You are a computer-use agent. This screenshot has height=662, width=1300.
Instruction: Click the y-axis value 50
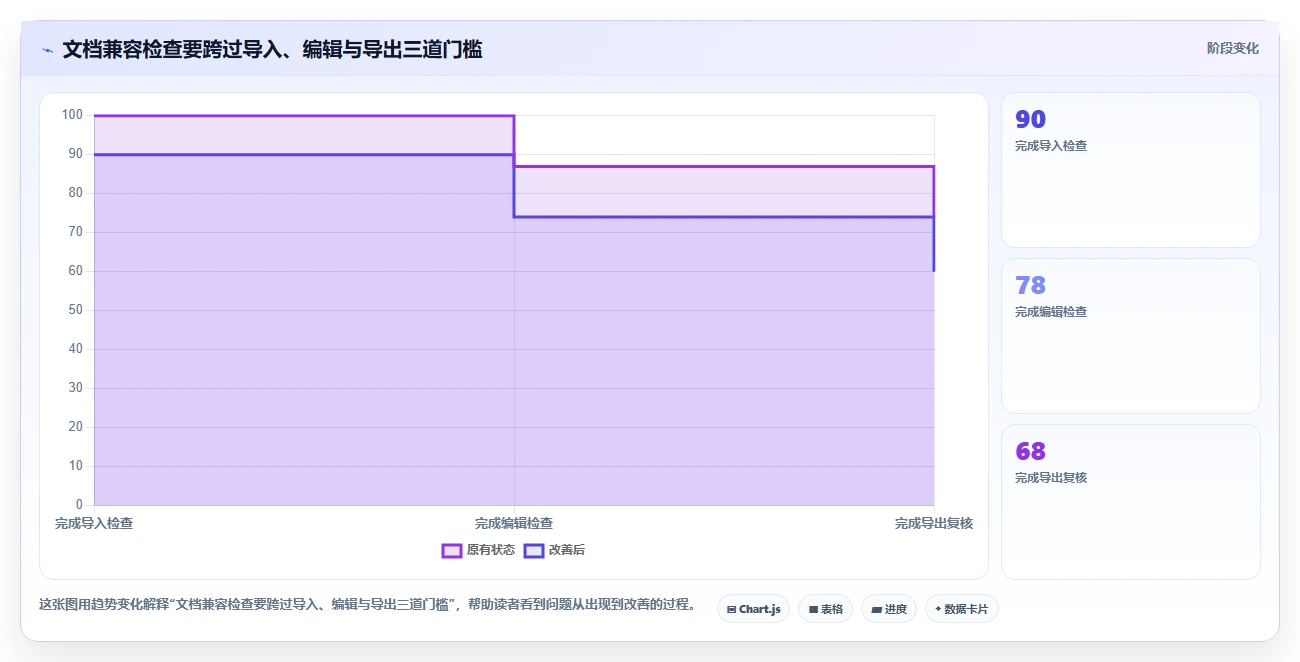[76, 310]
